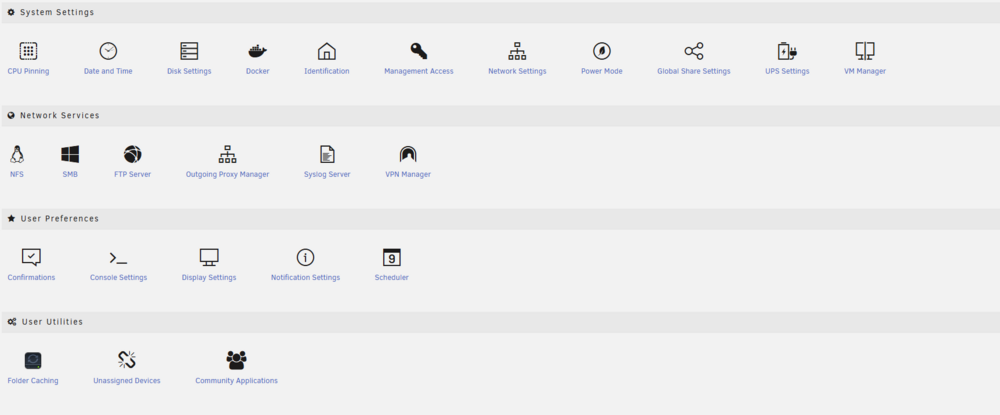
Task: Click the Scheduler calendar icon
Action: click(392, 258)
